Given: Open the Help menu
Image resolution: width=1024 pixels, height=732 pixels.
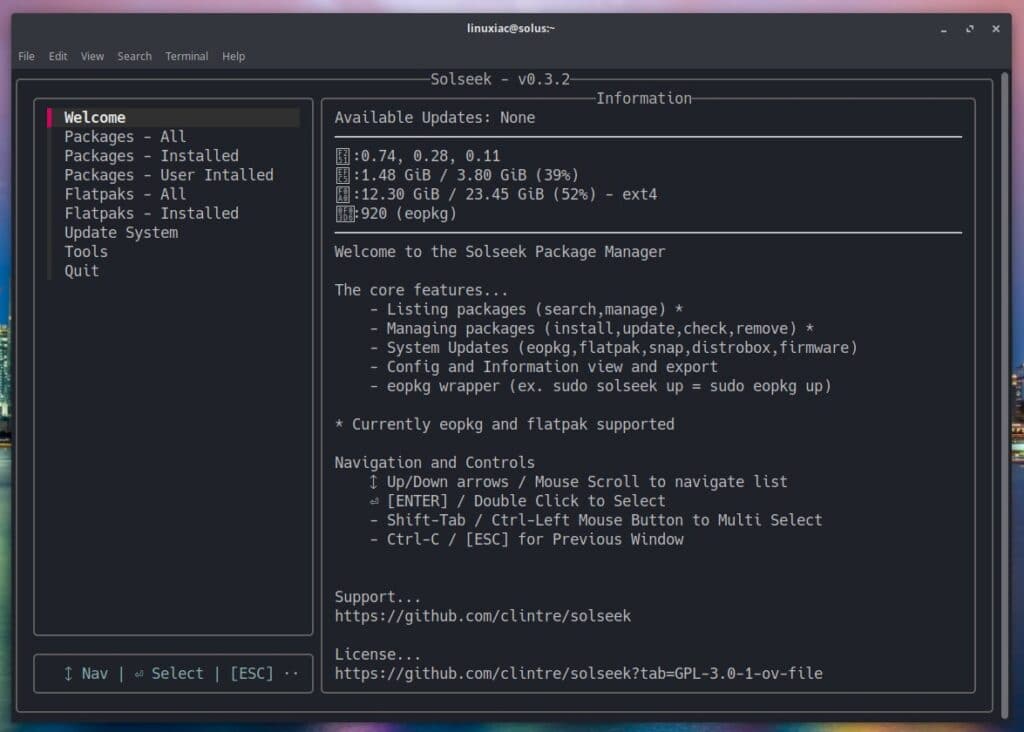Looking at the screenshot, I should pyautogui.click(x=233, y=56).
